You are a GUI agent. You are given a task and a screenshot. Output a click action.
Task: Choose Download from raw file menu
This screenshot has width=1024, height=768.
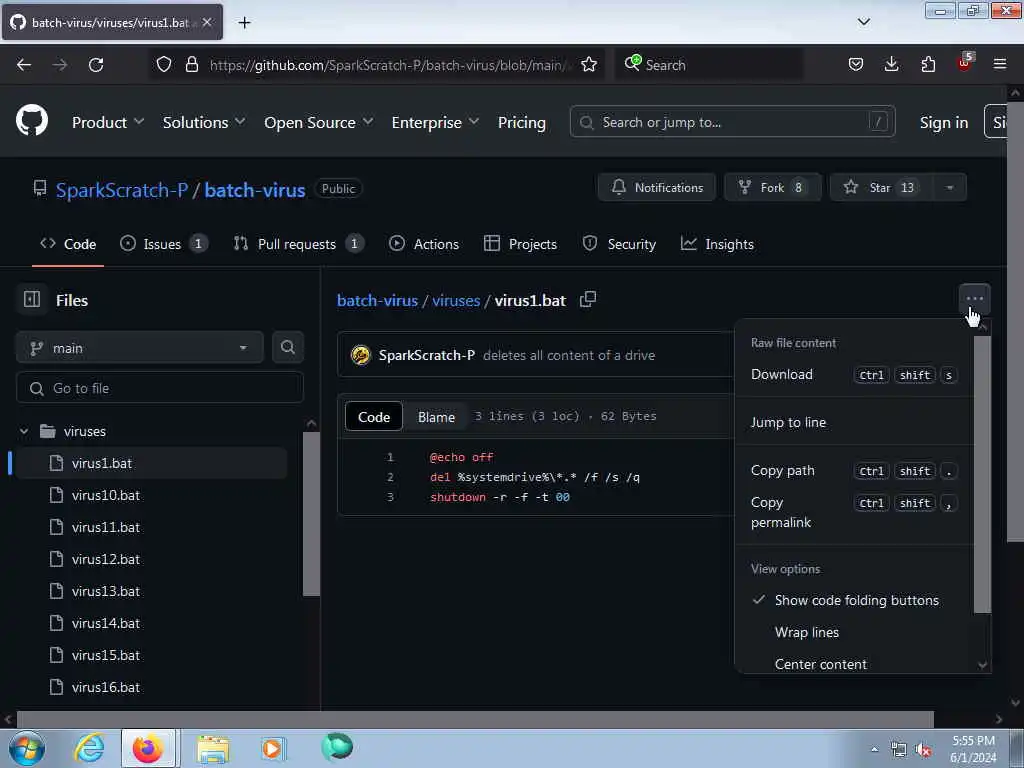tap(854, 374)
